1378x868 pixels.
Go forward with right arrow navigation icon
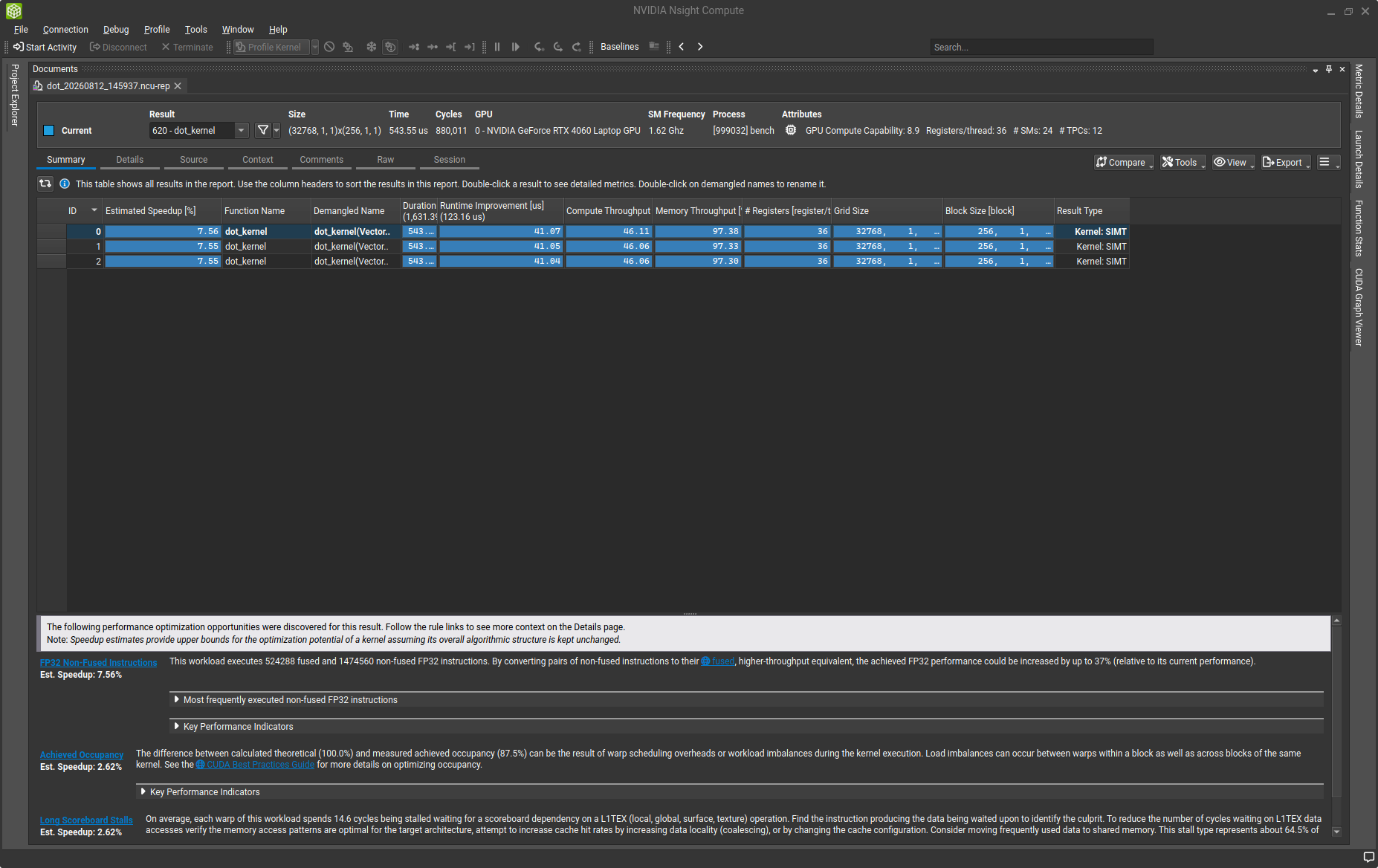(700, 47)
